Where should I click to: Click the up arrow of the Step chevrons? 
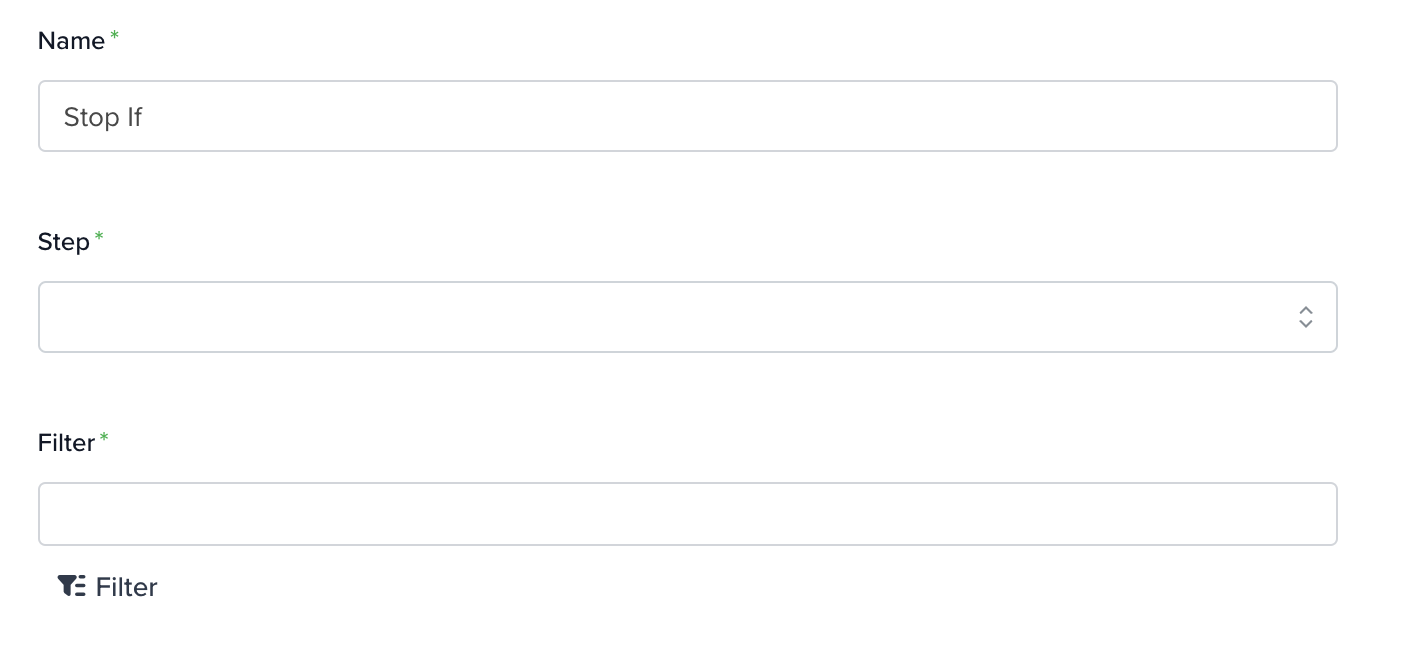[x=1305, y=310]
